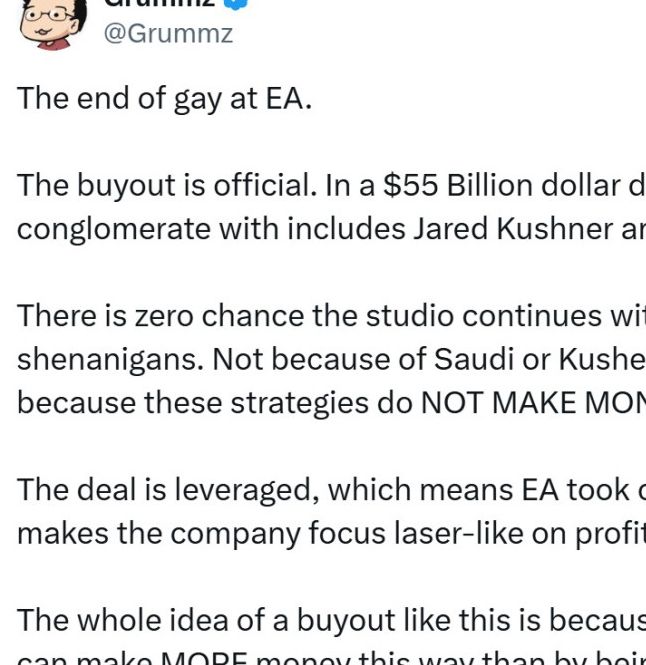Open the @Grummz handle link
Image resolution: width=646 pixels, height=665 pixels.
click(x=169, y=33)
